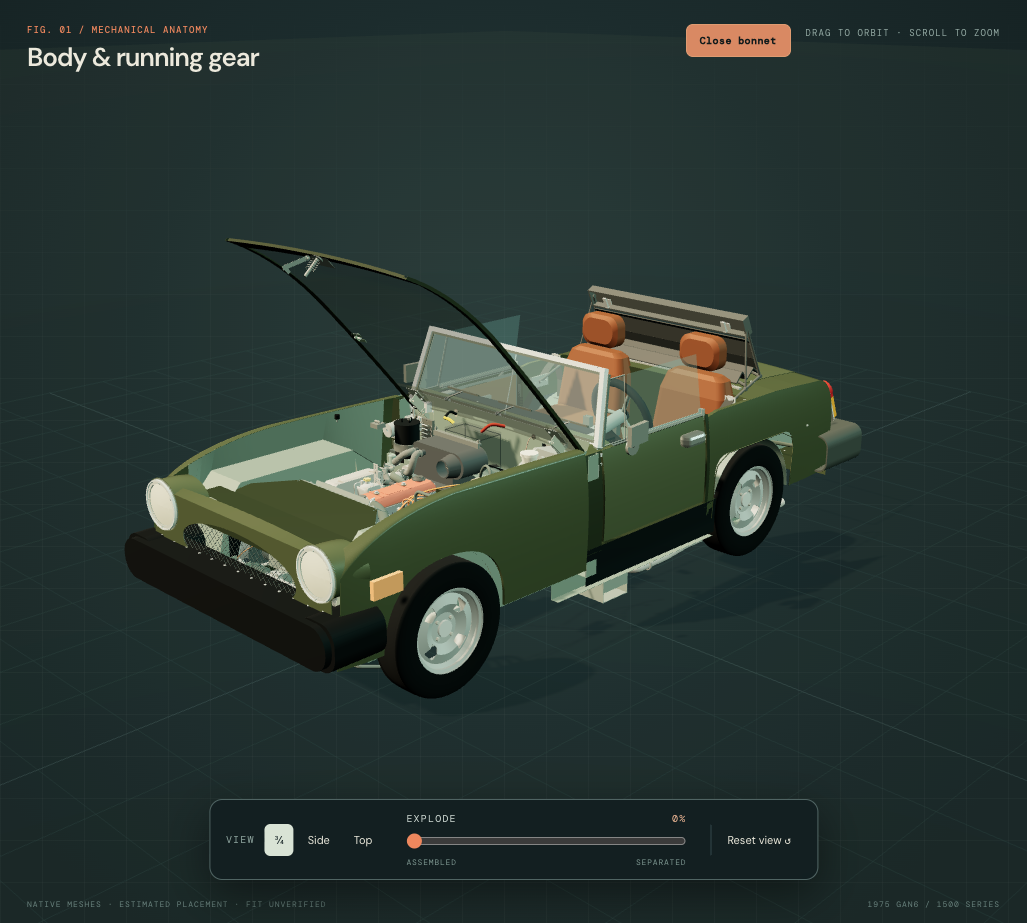Click the '0%' explode value
The width and height of the screenshot is (1027, 923).
coord(679,819)
